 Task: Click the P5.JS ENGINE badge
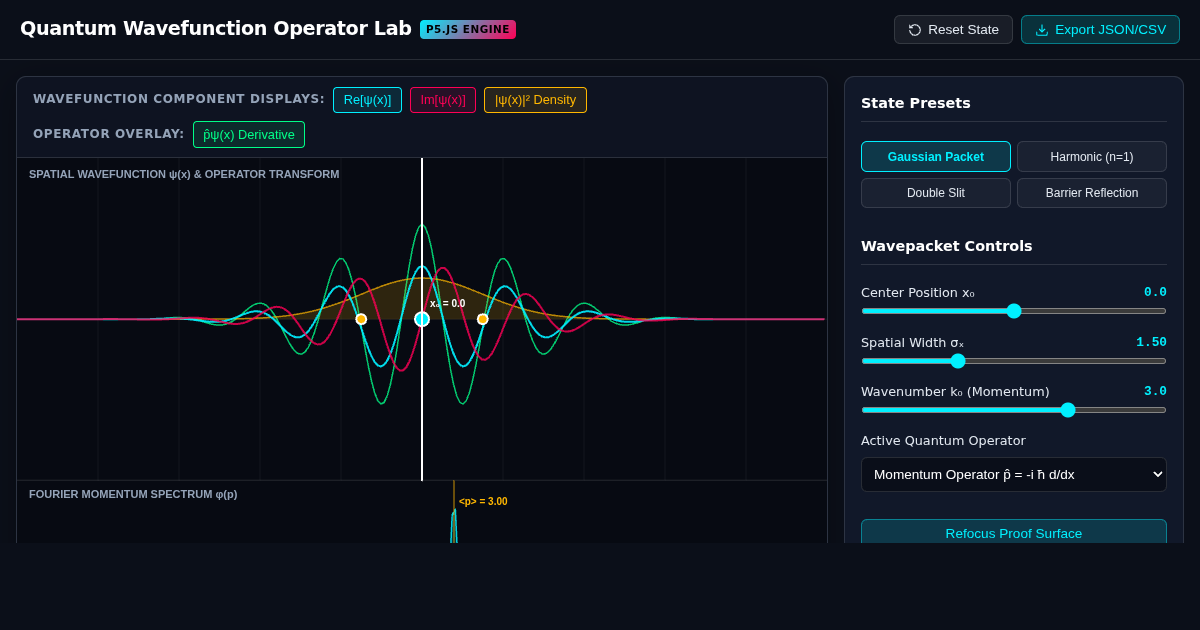(468, 29)
